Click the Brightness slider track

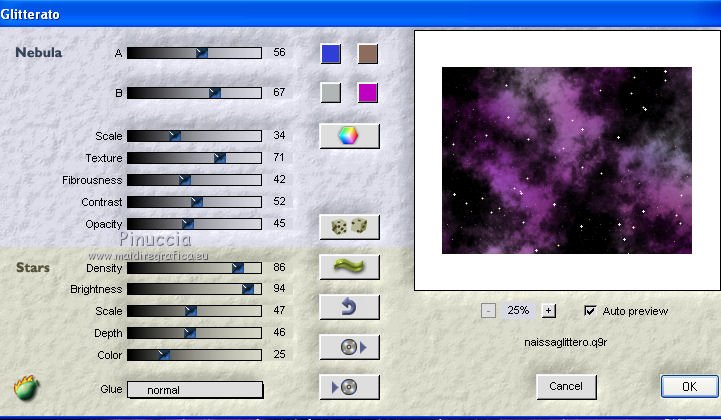coord(195,289)
